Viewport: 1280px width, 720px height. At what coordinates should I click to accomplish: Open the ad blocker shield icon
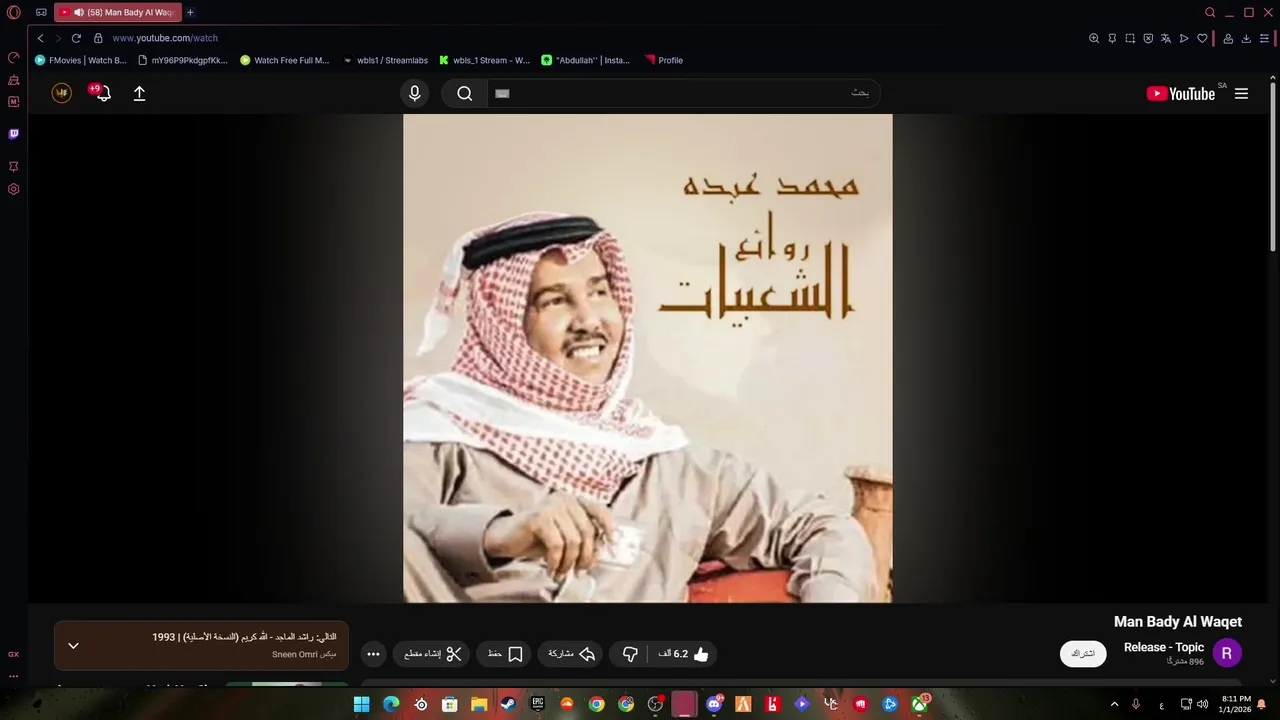[x=1148, y=38]
